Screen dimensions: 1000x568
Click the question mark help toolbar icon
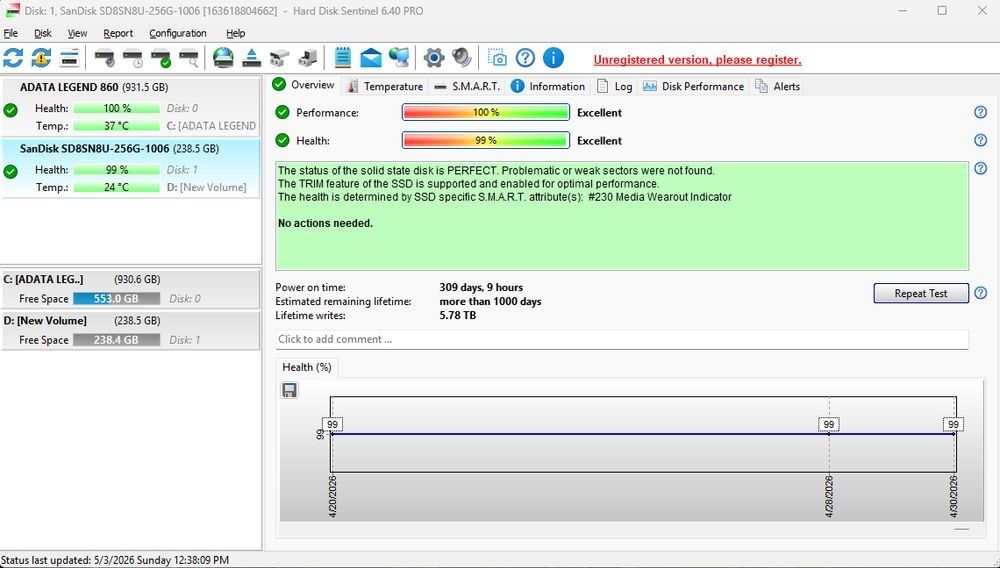(x=525, y=58)
